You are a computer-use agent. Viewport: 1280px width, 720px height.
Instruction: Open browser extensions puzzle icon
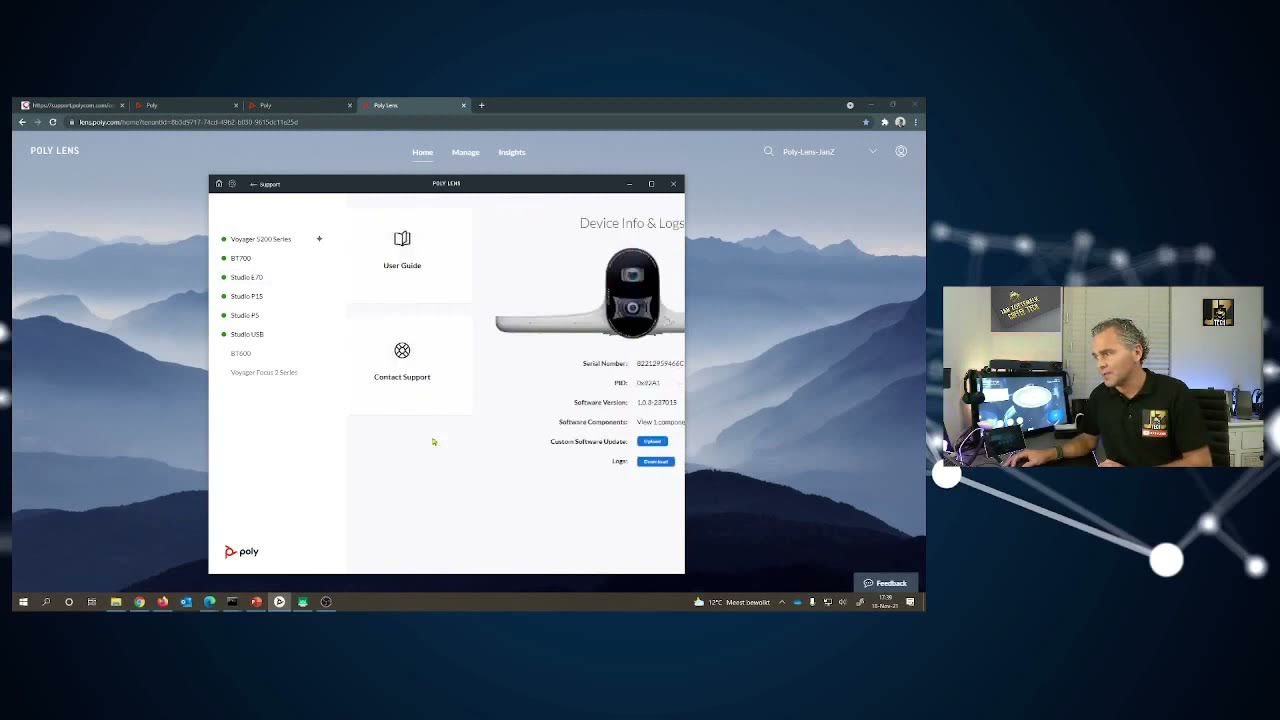pos(884,122)
